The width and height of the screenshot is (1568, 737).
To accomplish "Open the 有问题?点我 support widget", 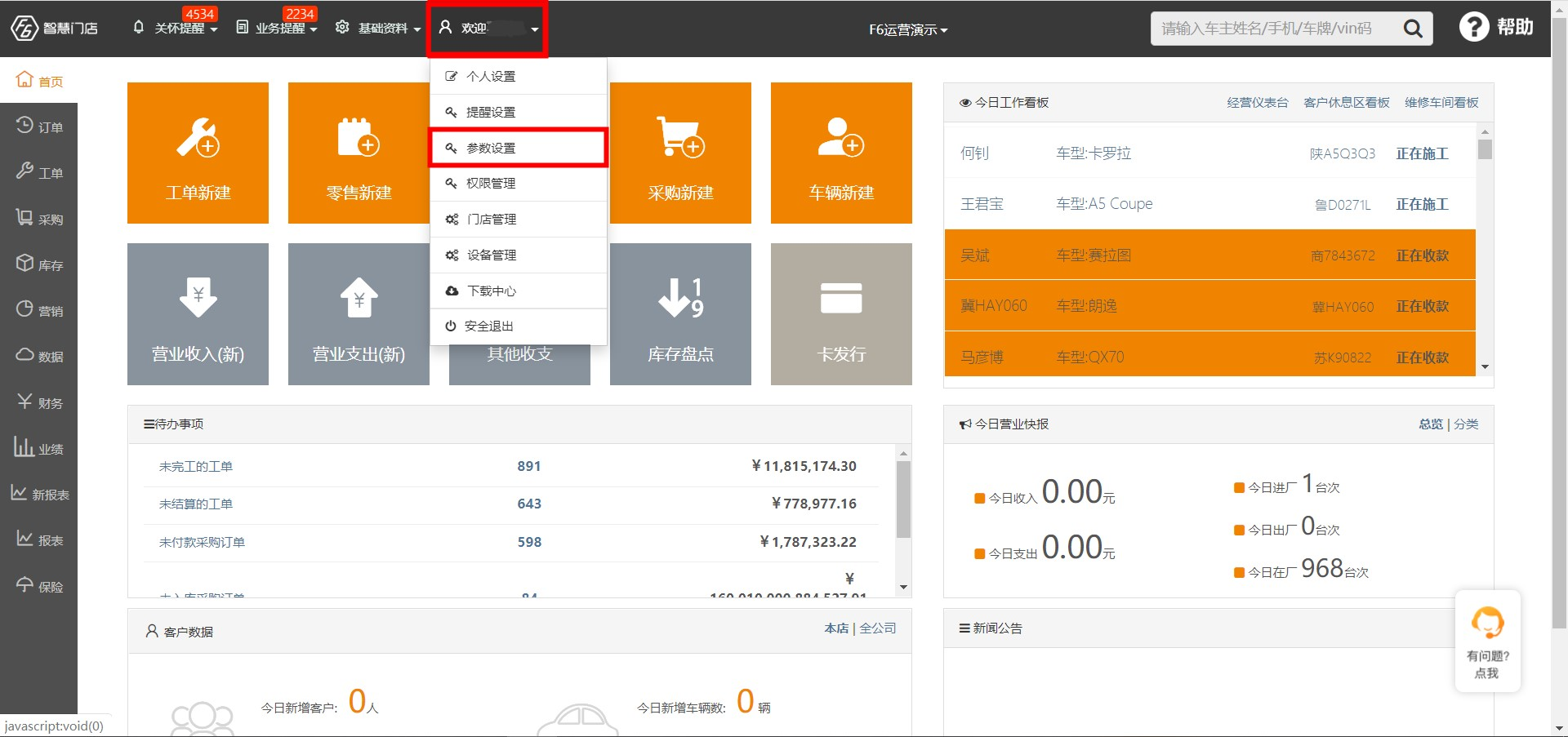I will click(x=1487, y=642).
